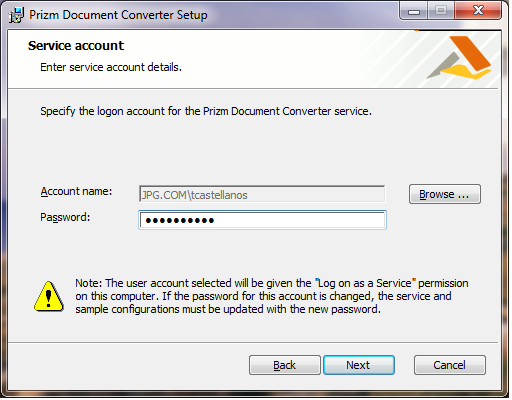Close the setup window with the red X
Viewport: 512px width, 400px height.
point(478,11)
